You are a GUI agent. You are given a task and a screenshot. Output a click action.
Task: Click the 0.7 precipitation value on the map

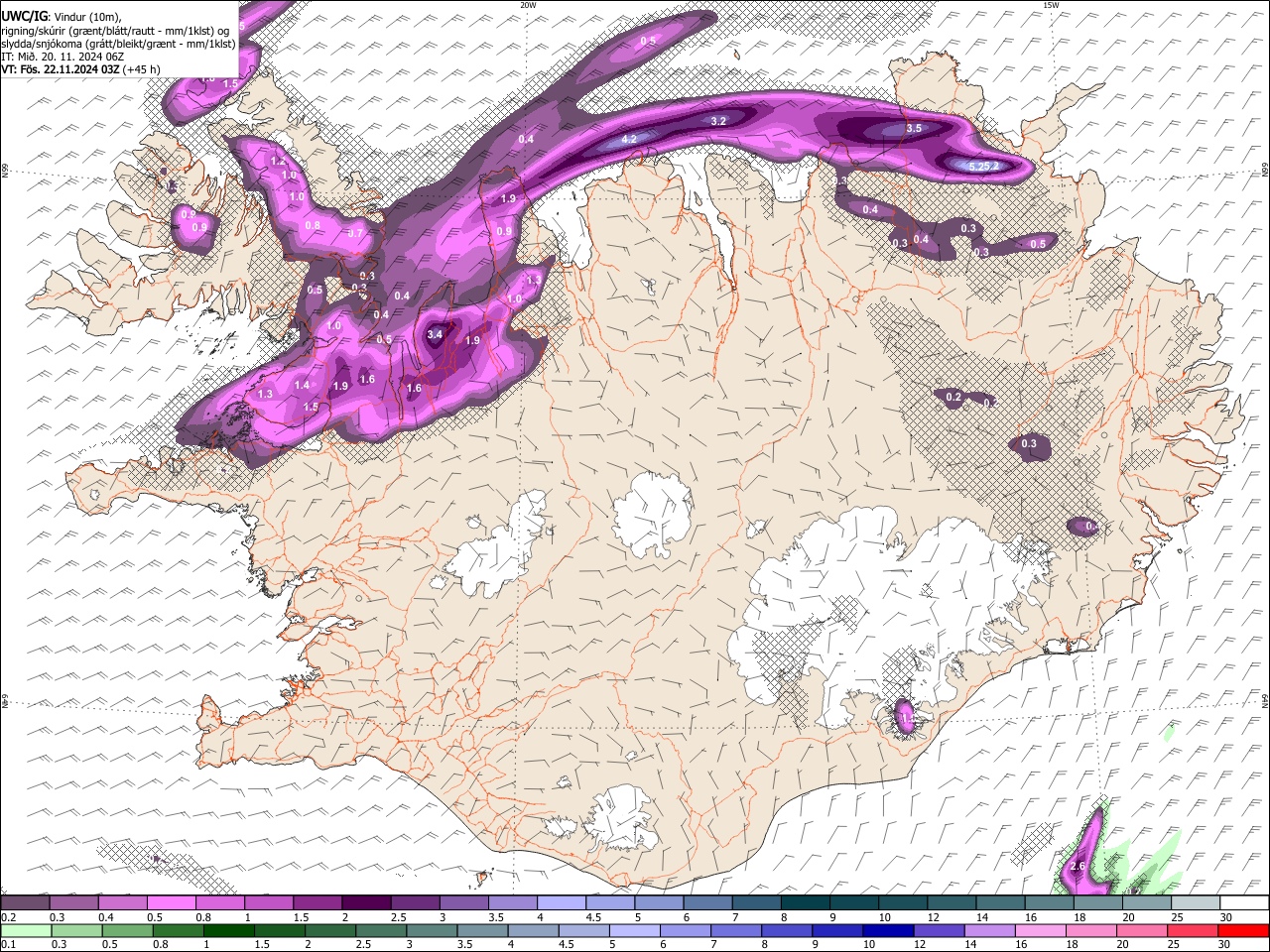356,233
